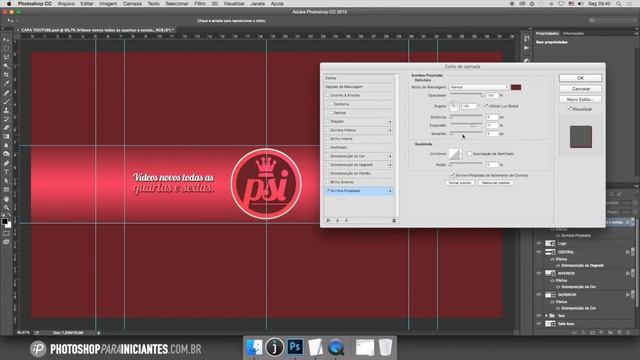Select the Quick Selection tool
Image resolution: width=640 pixels, height=360 pixels.
tap(6, 66)
